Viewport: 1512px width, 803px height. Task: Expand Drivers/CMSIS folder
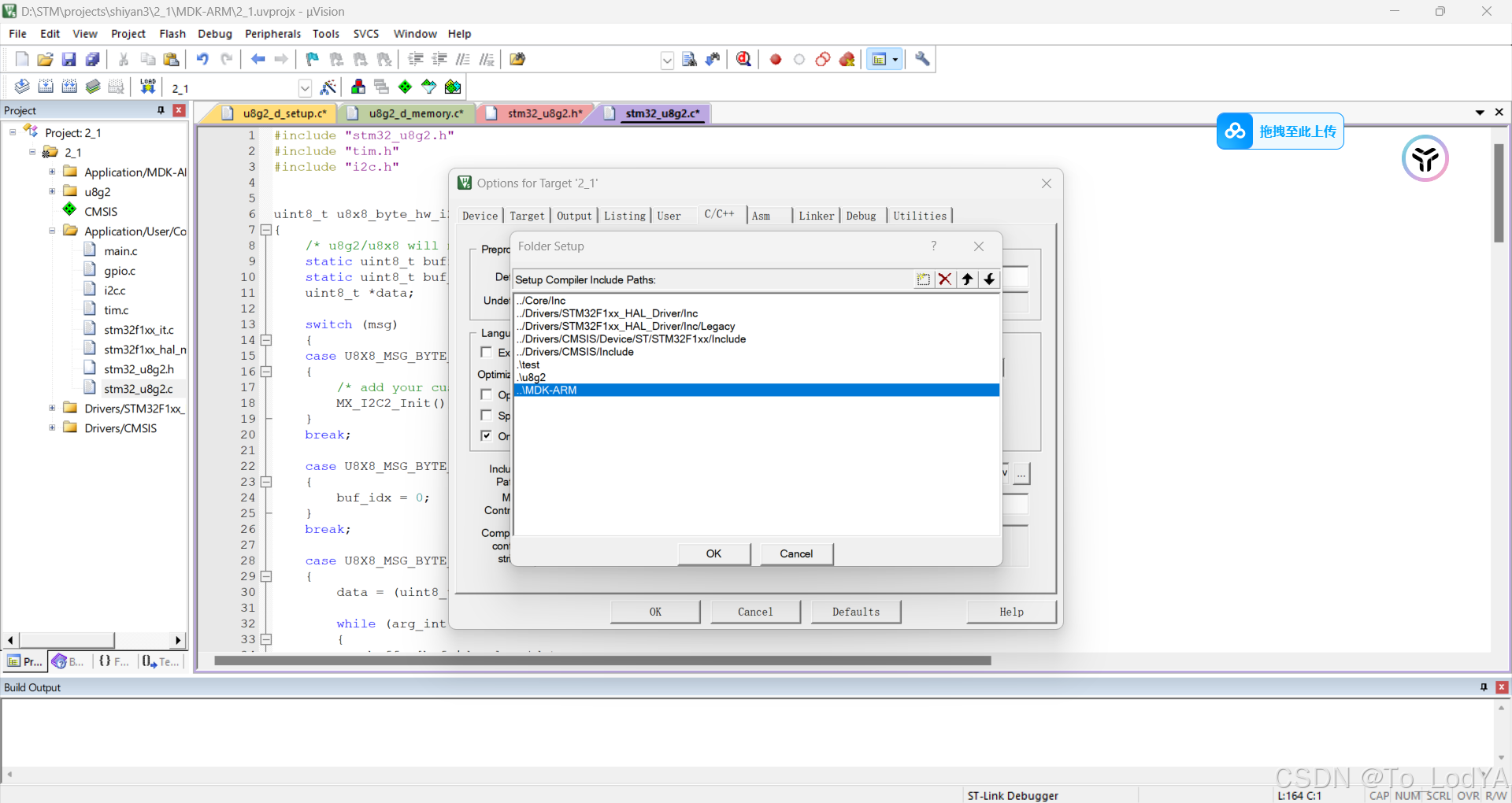[52, 427]
